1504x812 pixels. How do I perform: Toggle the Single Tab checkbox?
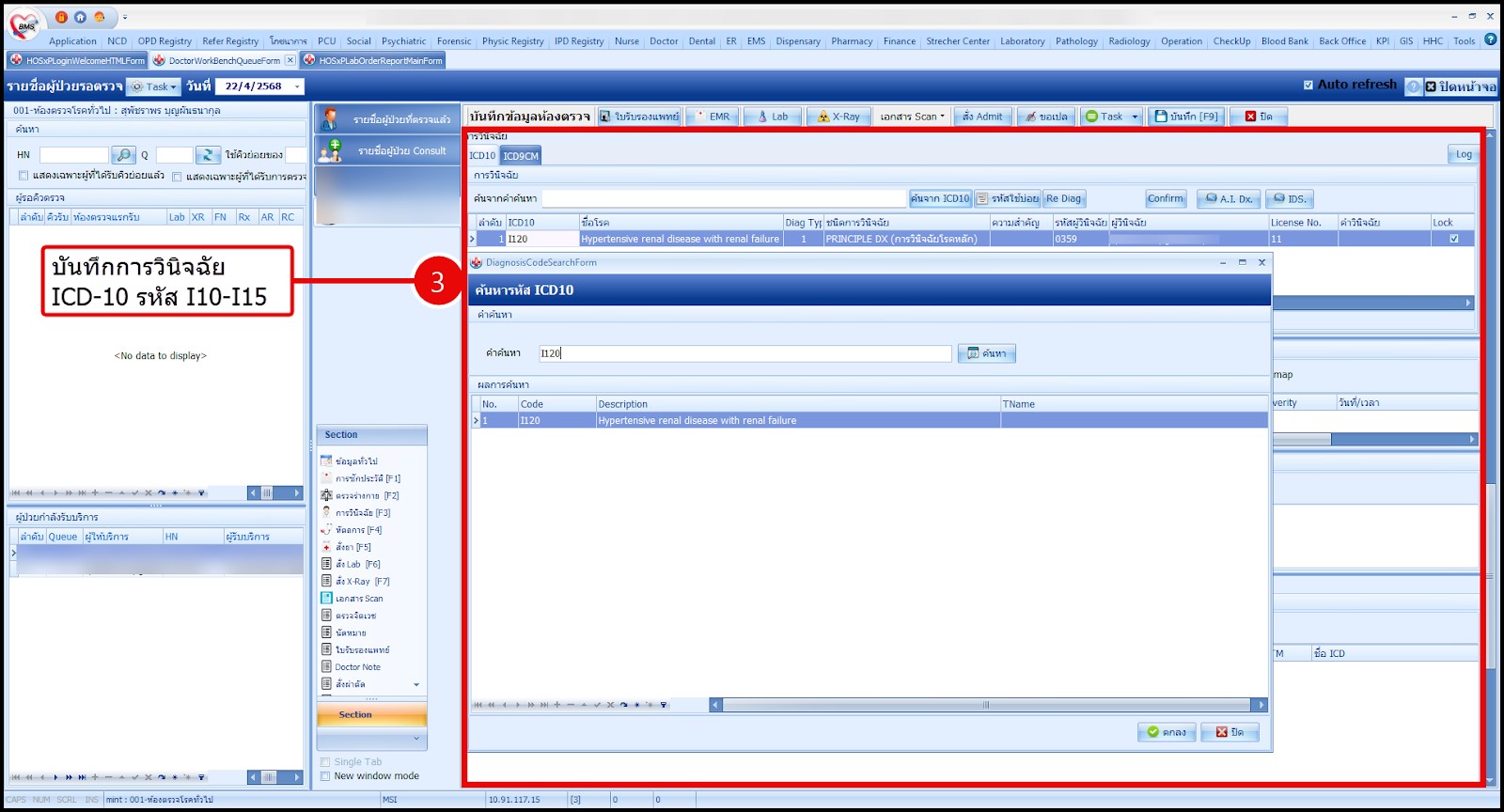325,762
